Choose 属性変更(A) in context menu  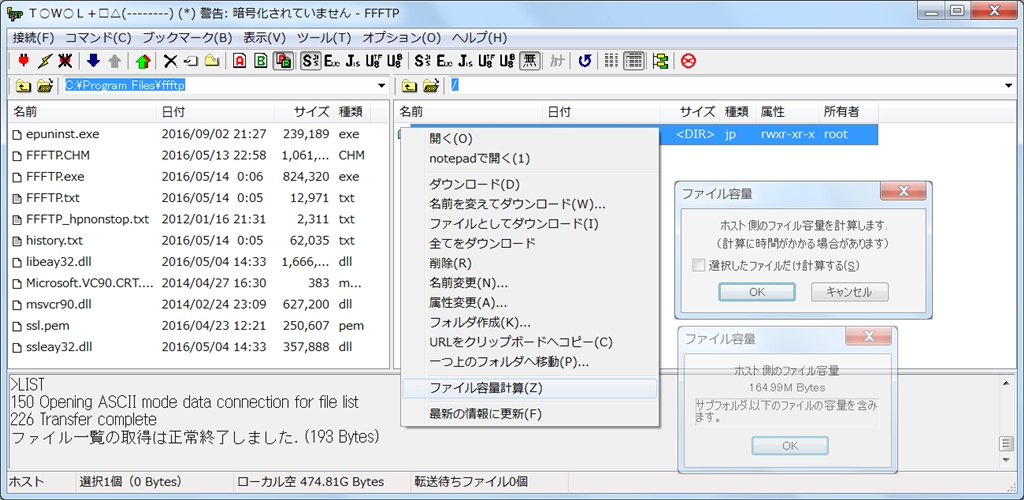530,302
